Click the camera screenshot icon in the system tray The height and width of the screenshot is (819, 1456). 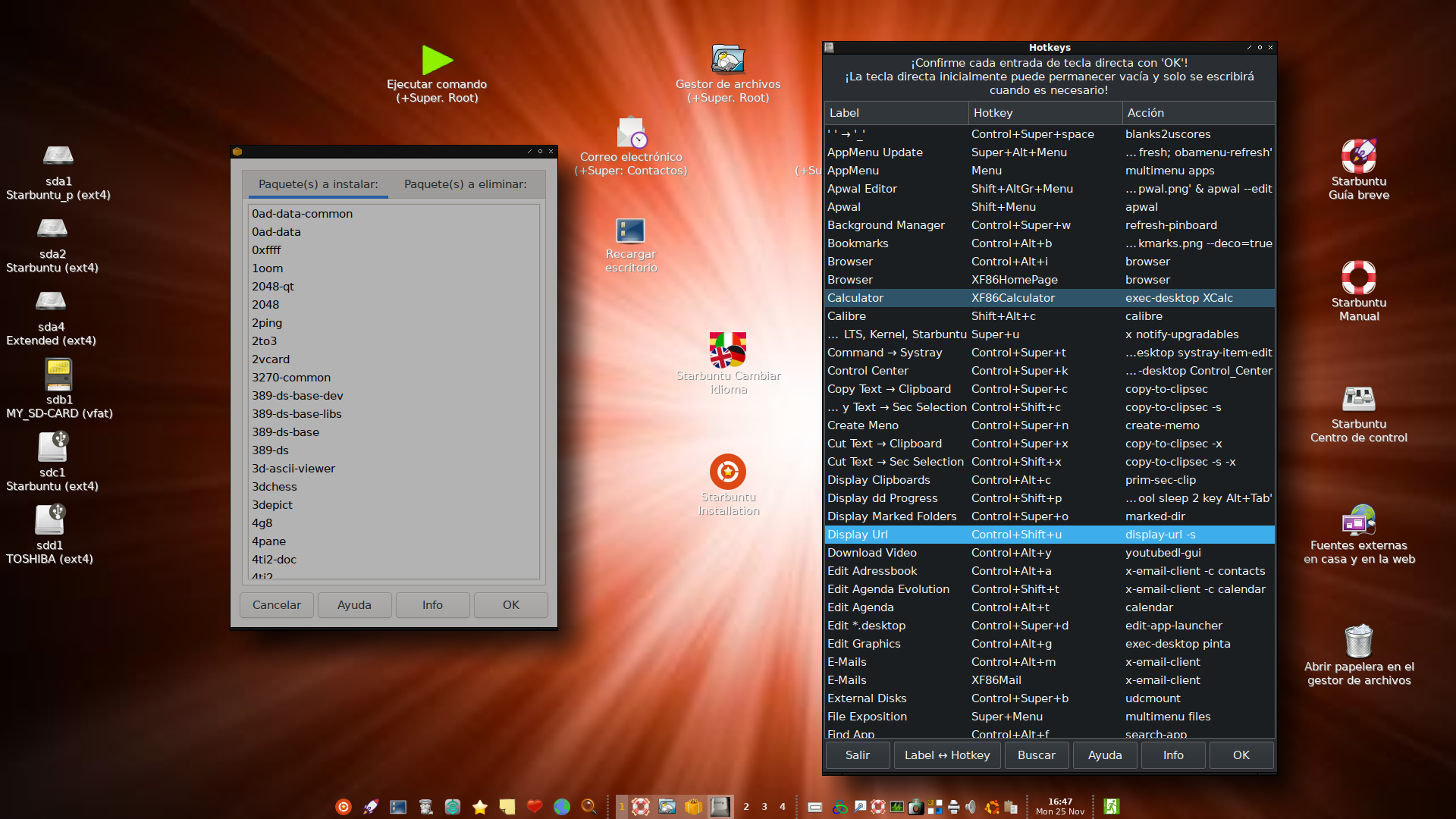coord(915,807)
